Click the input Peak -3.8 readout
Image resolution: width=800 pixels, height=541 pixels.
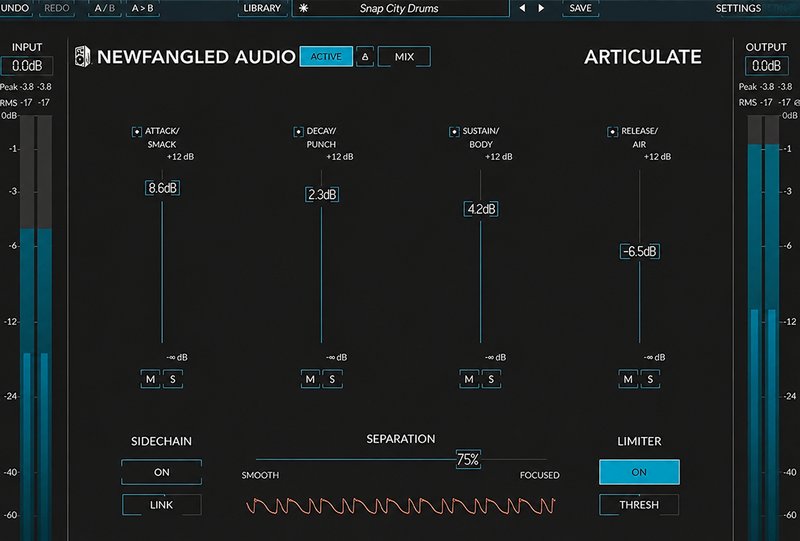pyautogui.click(x=26, y=87)
